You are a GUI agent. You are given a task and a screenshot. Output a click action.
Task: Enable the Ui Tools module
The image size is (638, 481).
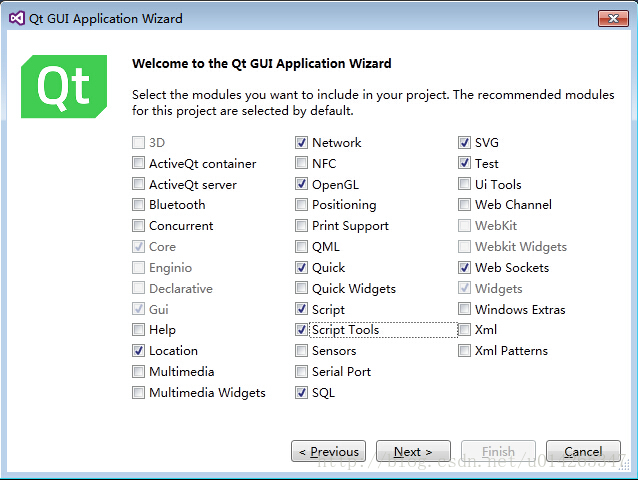464,184
